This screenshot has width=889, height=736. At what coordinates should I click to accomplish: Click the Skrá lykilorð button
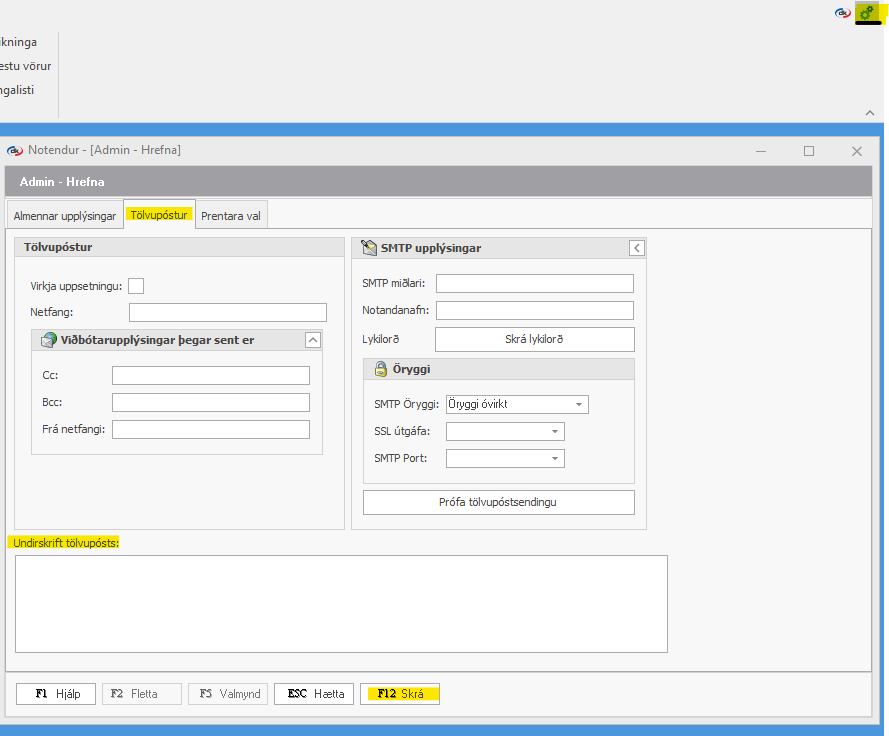[x=534, y=339]
